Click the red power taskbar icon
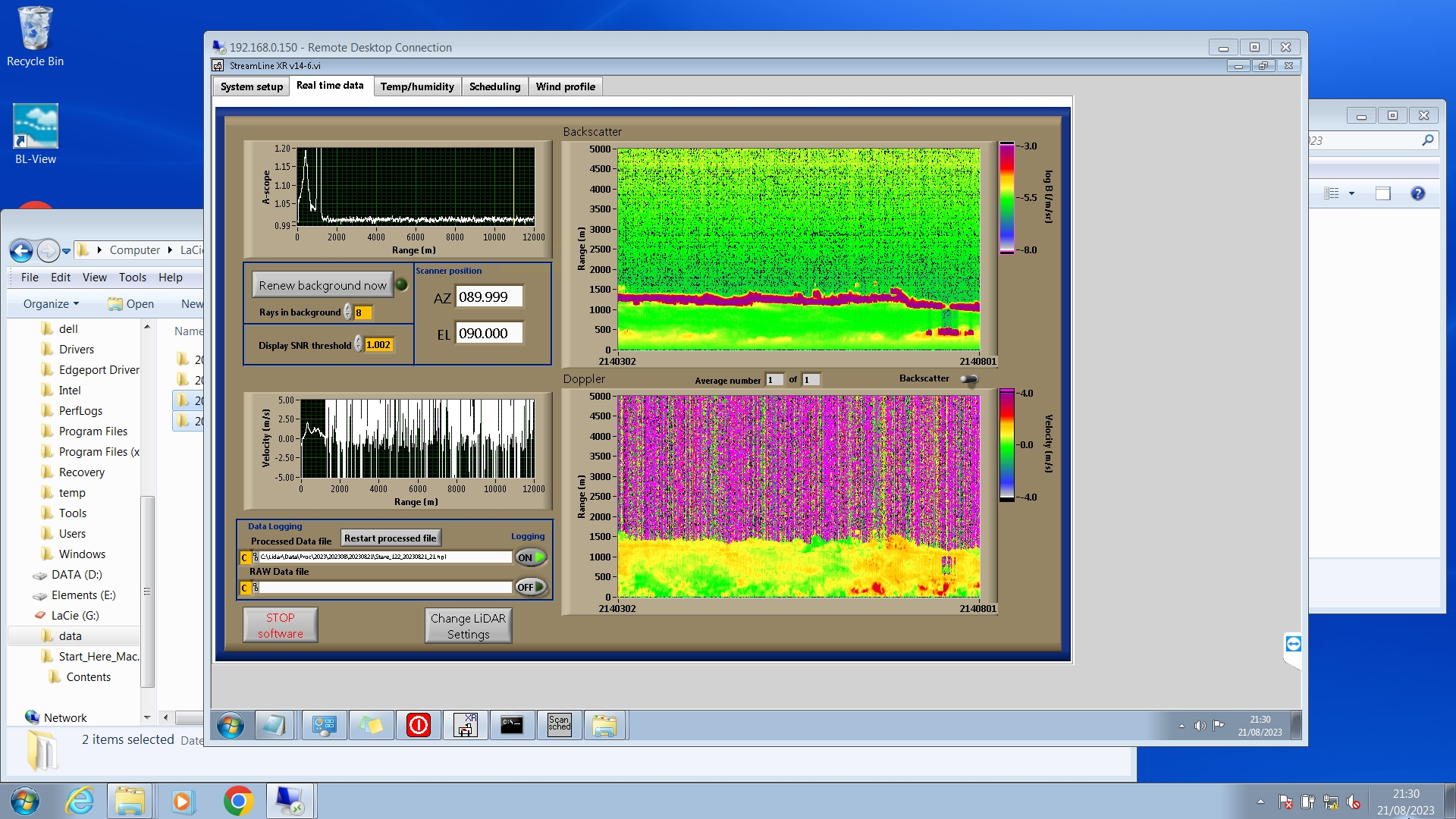This screenshot has height=819, width=1456. [418, 726]
